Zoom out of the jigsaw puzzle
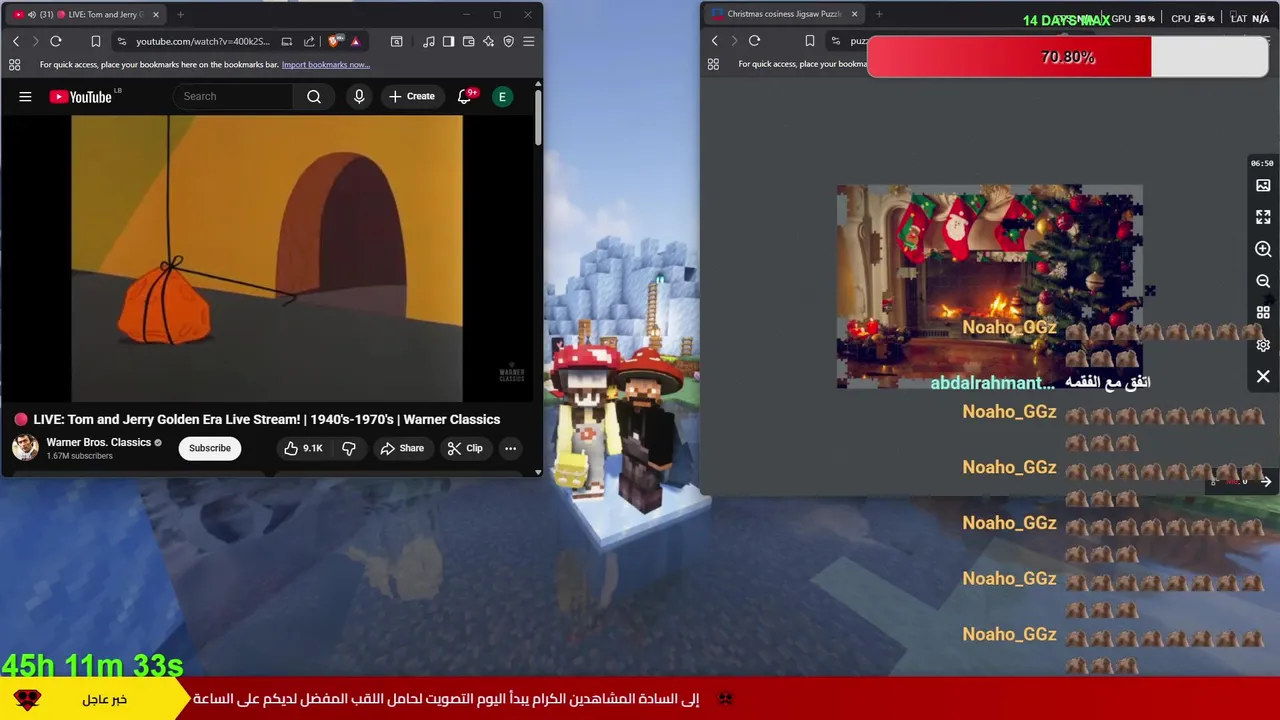Viewport: 1280px width, 720px height. [x=1263, y=281]
